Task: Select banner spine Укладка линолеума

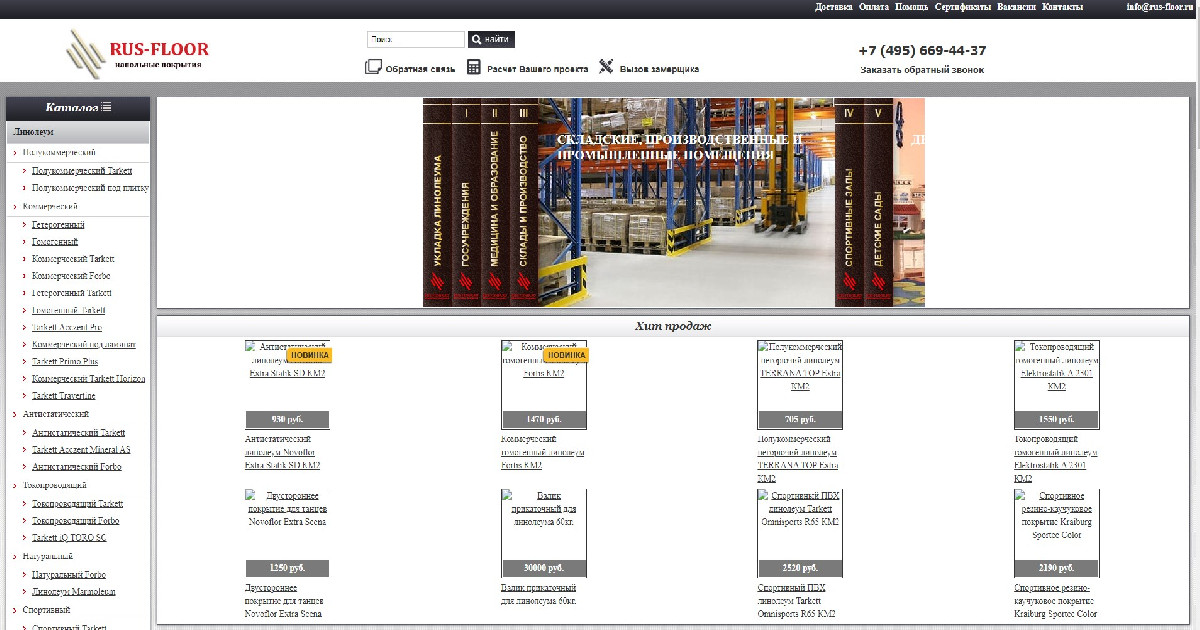Action: pyautogui.click(x=437, y=202)
